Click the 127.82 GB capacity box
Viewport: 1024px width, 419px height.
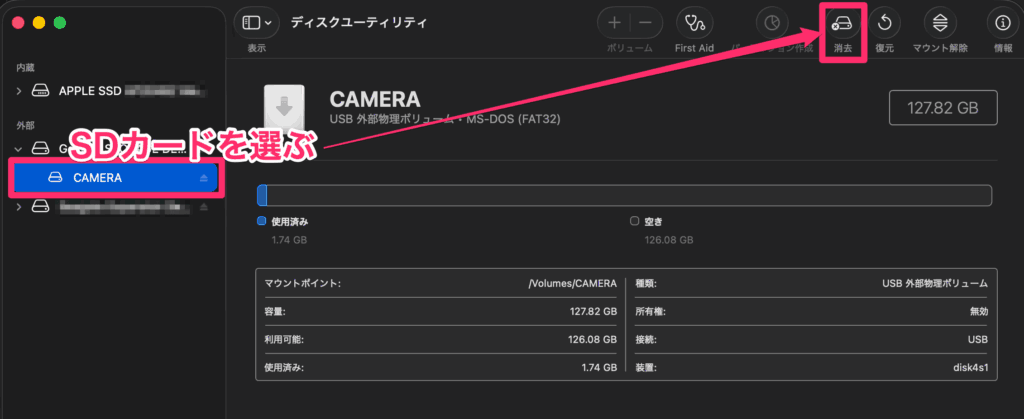(x=941, y=107)
